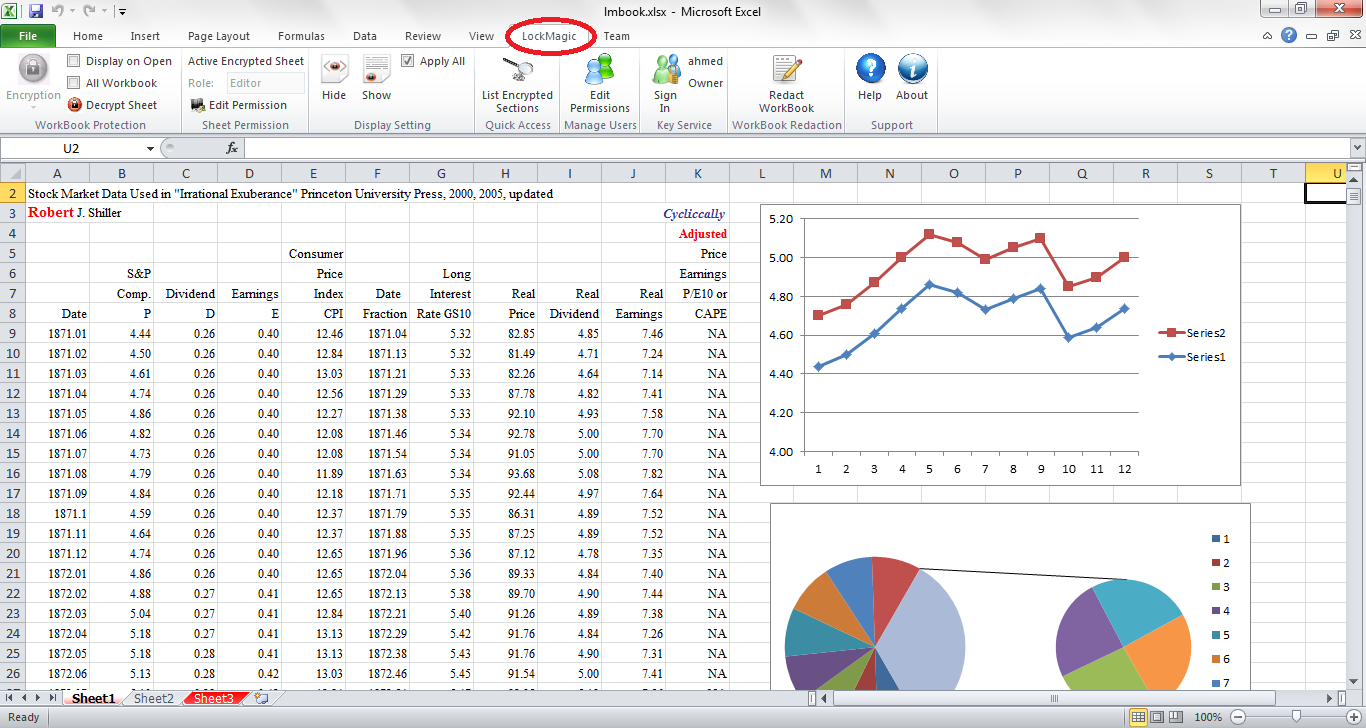Click Sign In under Key Service
The height and width of the screenshot is (728, 1366).
pos(665,85)
